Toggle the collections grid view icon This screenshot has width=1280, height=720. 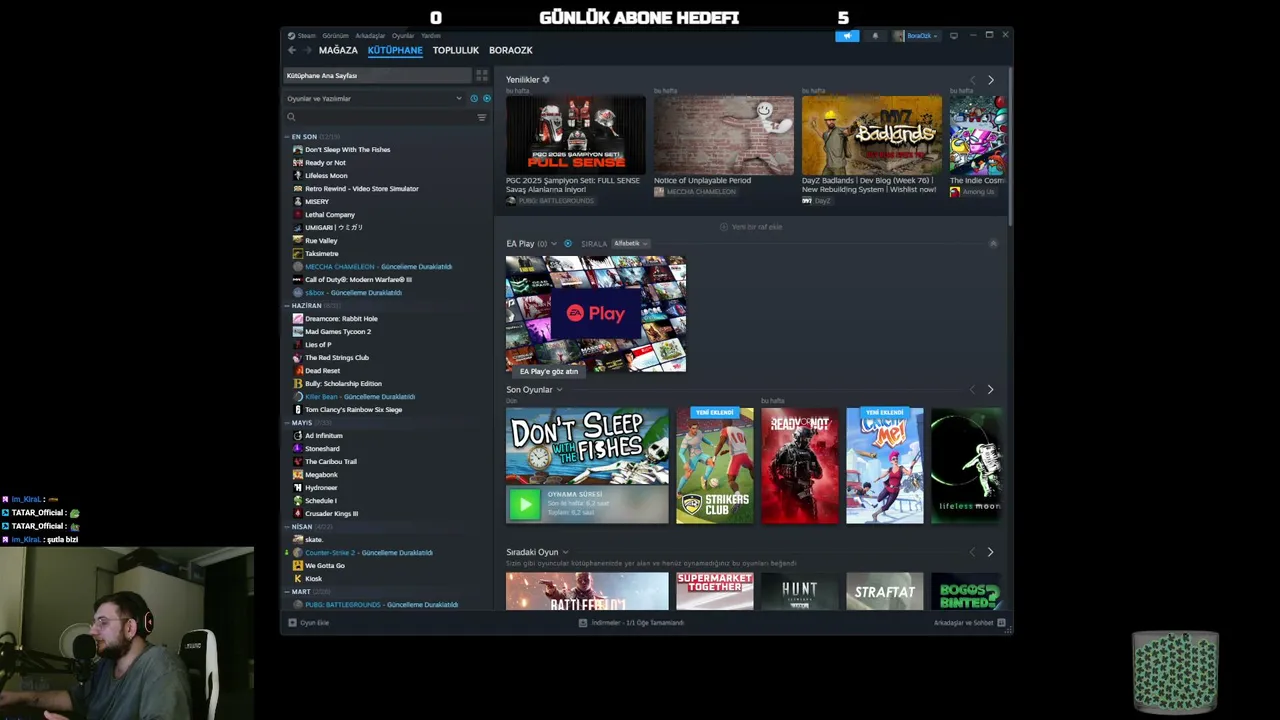pos(482,75)
